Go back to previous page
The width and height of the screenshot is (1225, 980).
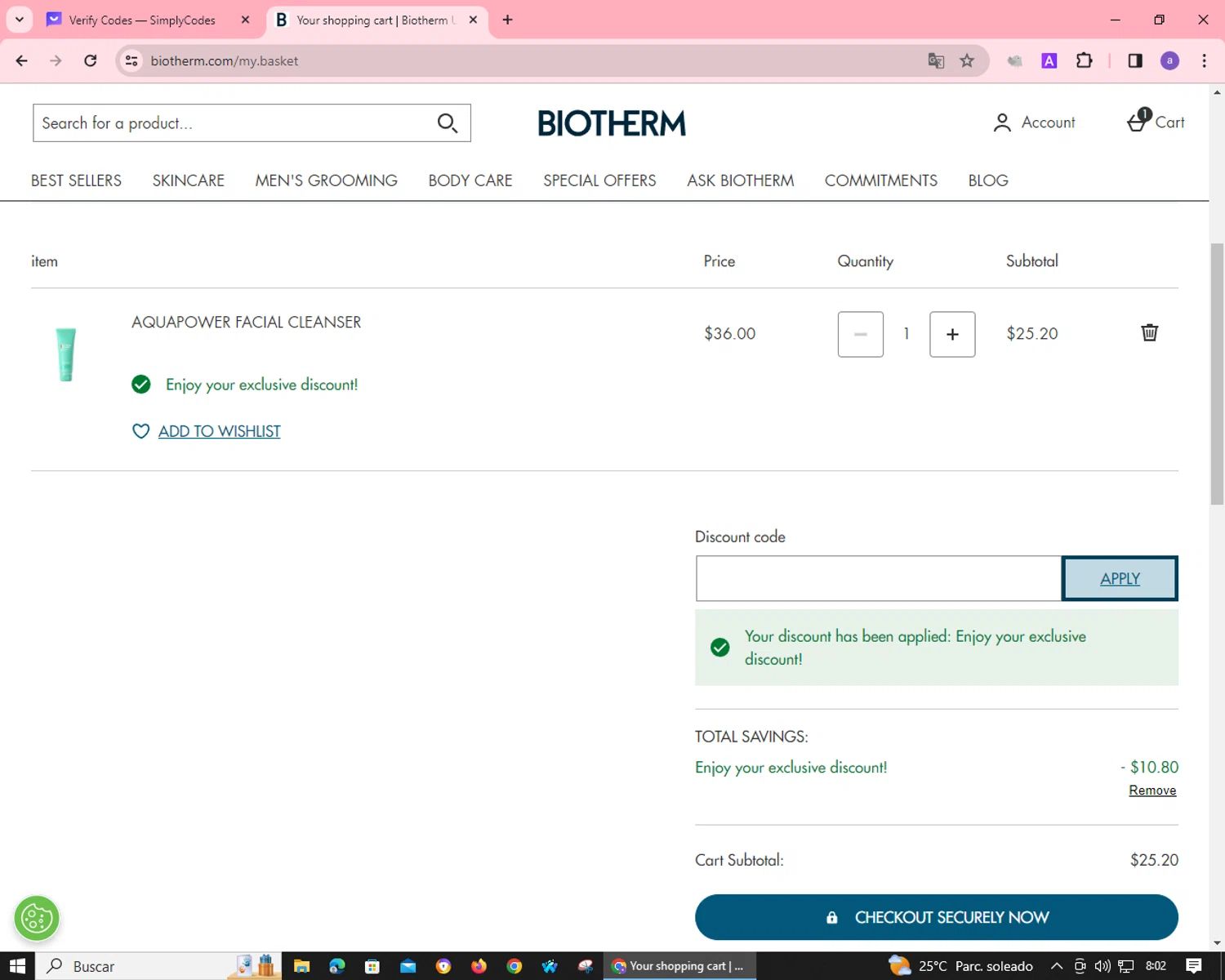tap(22, 60)
